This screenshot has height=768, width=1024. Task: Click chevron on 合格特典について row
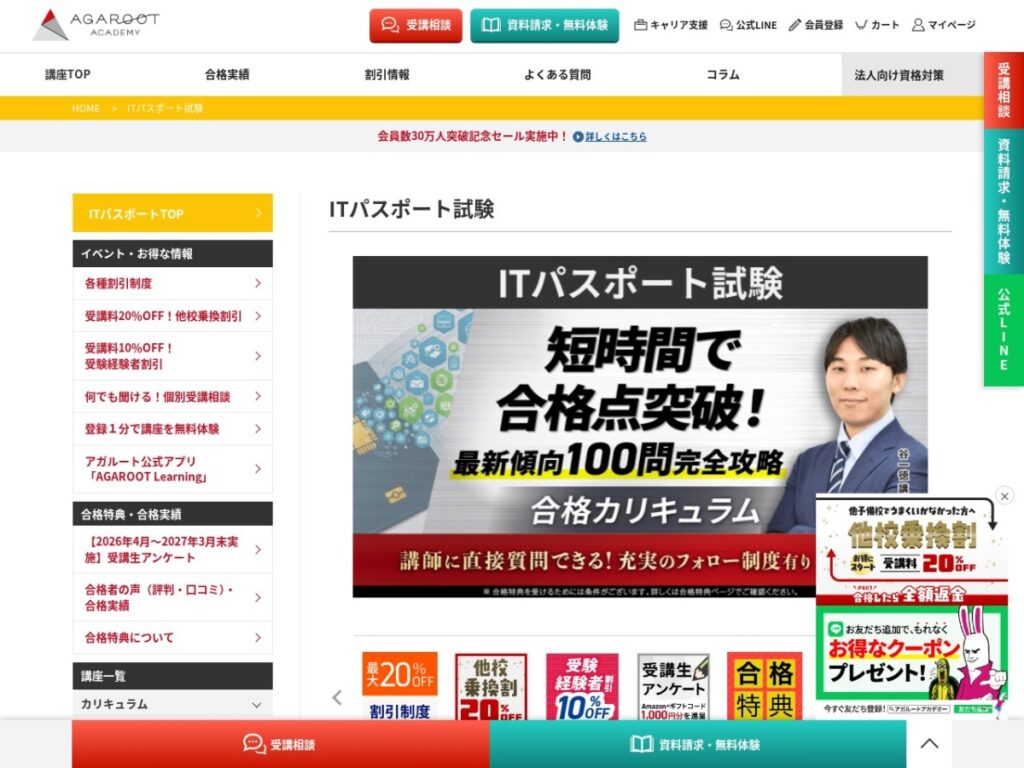(x=258, y=637)
